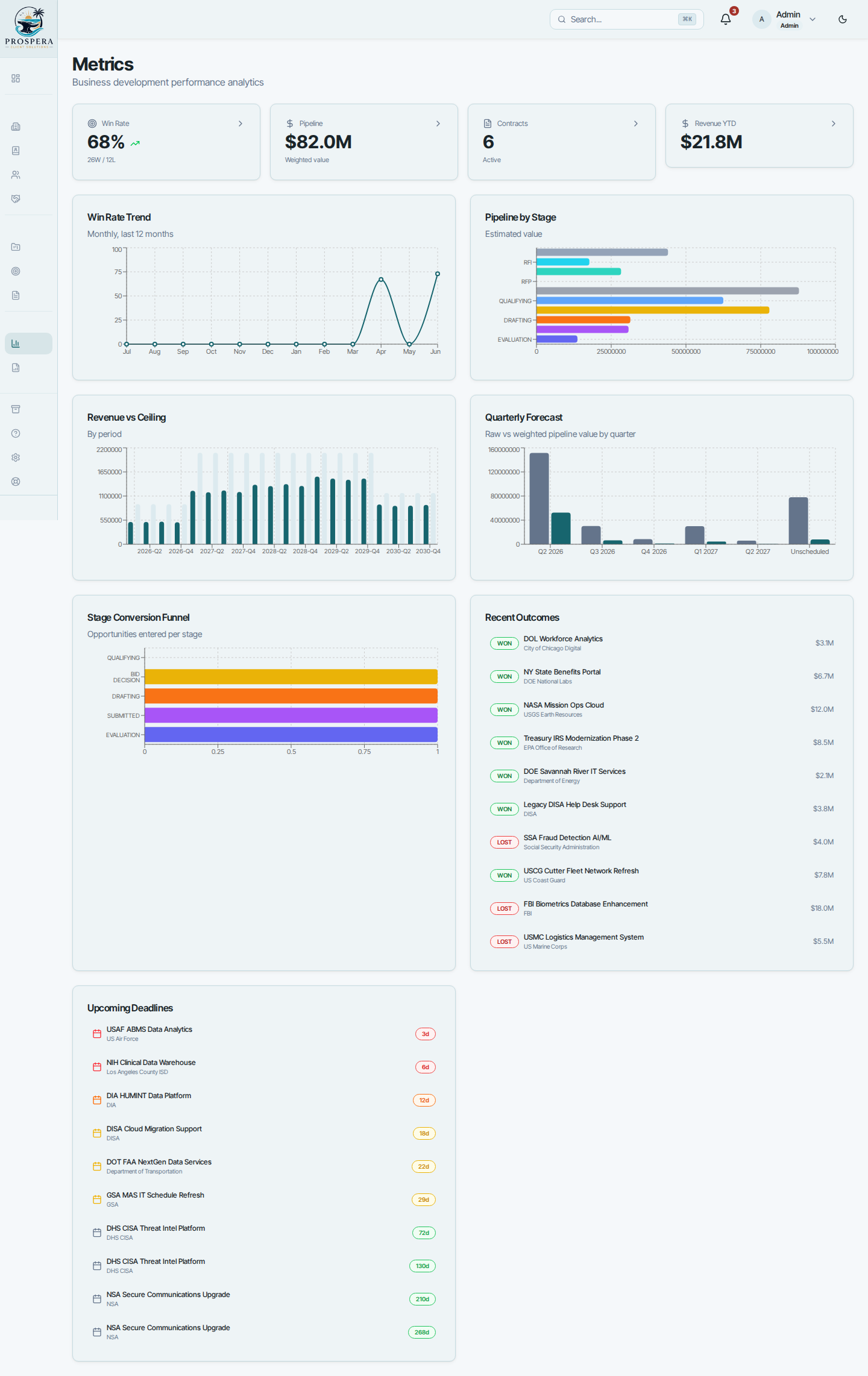This screenshot has height=1376, width=868.
Task: Open the Pipeline card chevron
Action: click(x=438, y=124)
